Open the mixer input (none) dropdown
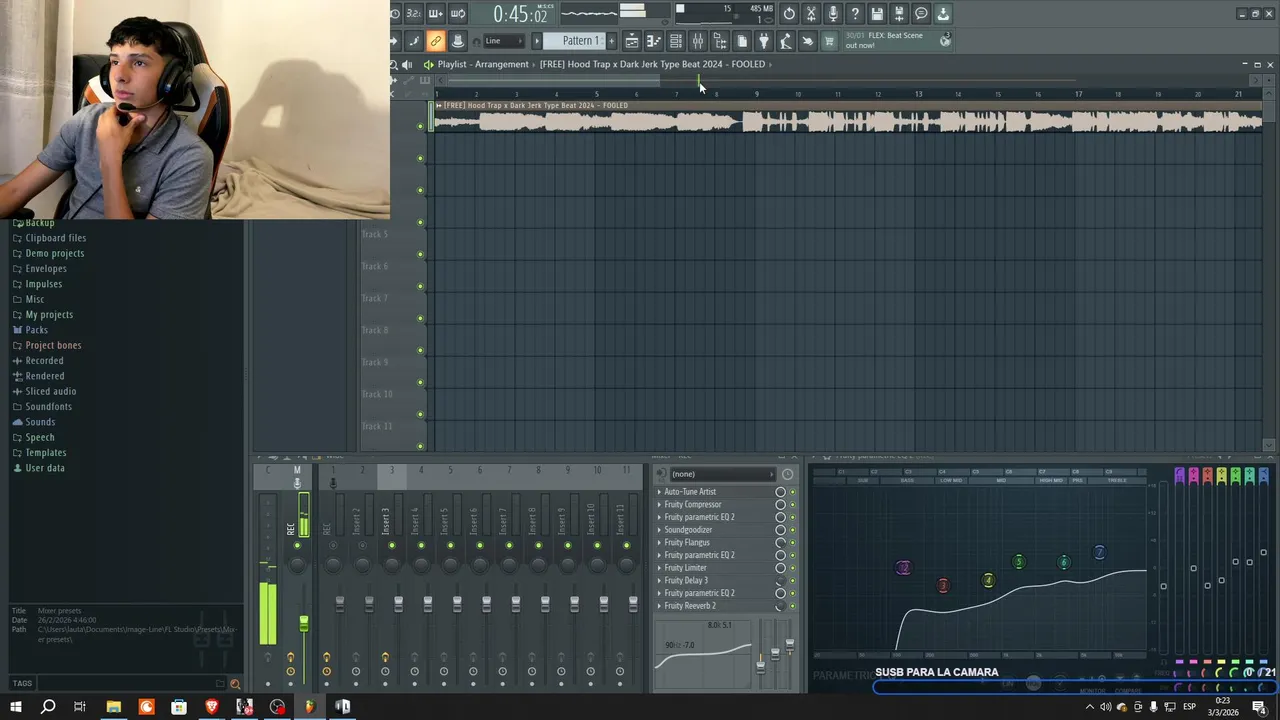1280x720 pixels. pyautogui.click(x=722, y=474)
